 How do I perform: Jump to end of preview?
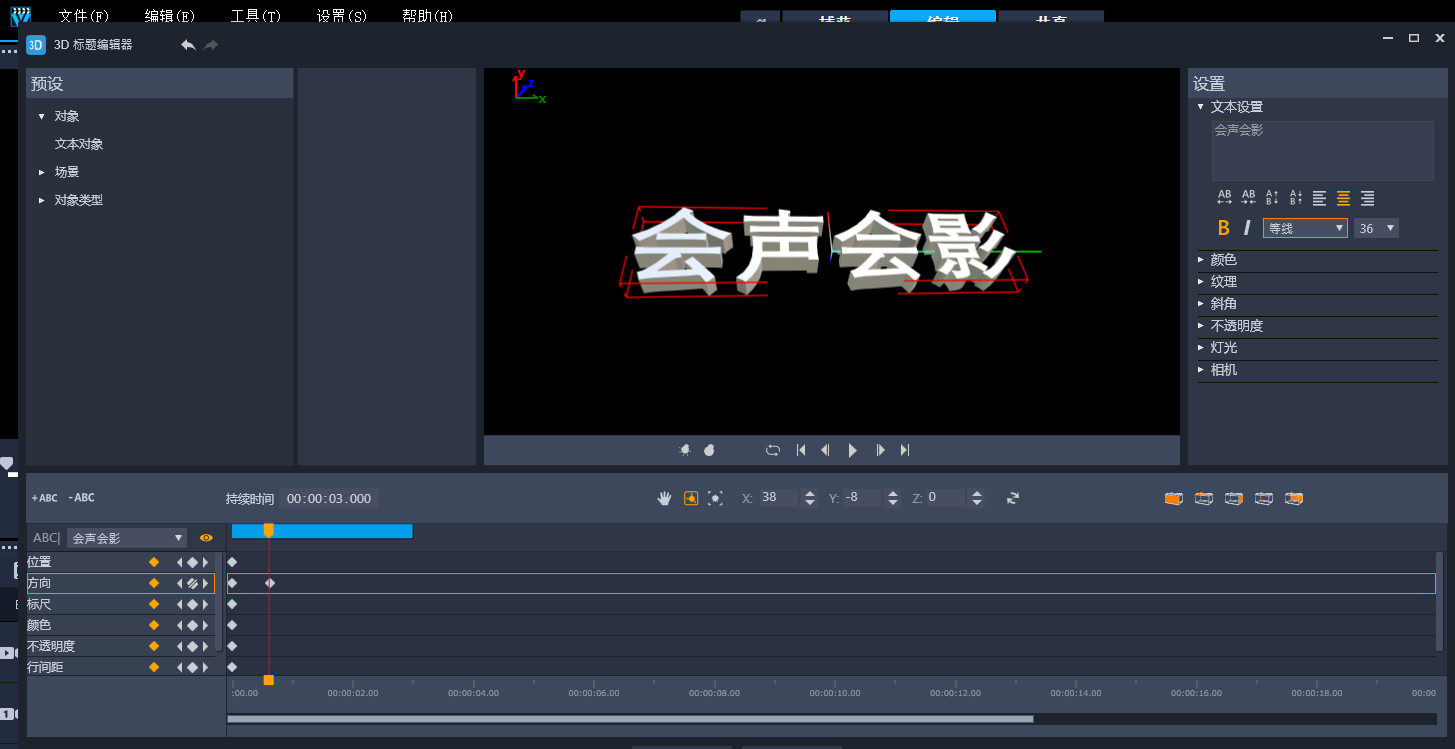(905, 450)
